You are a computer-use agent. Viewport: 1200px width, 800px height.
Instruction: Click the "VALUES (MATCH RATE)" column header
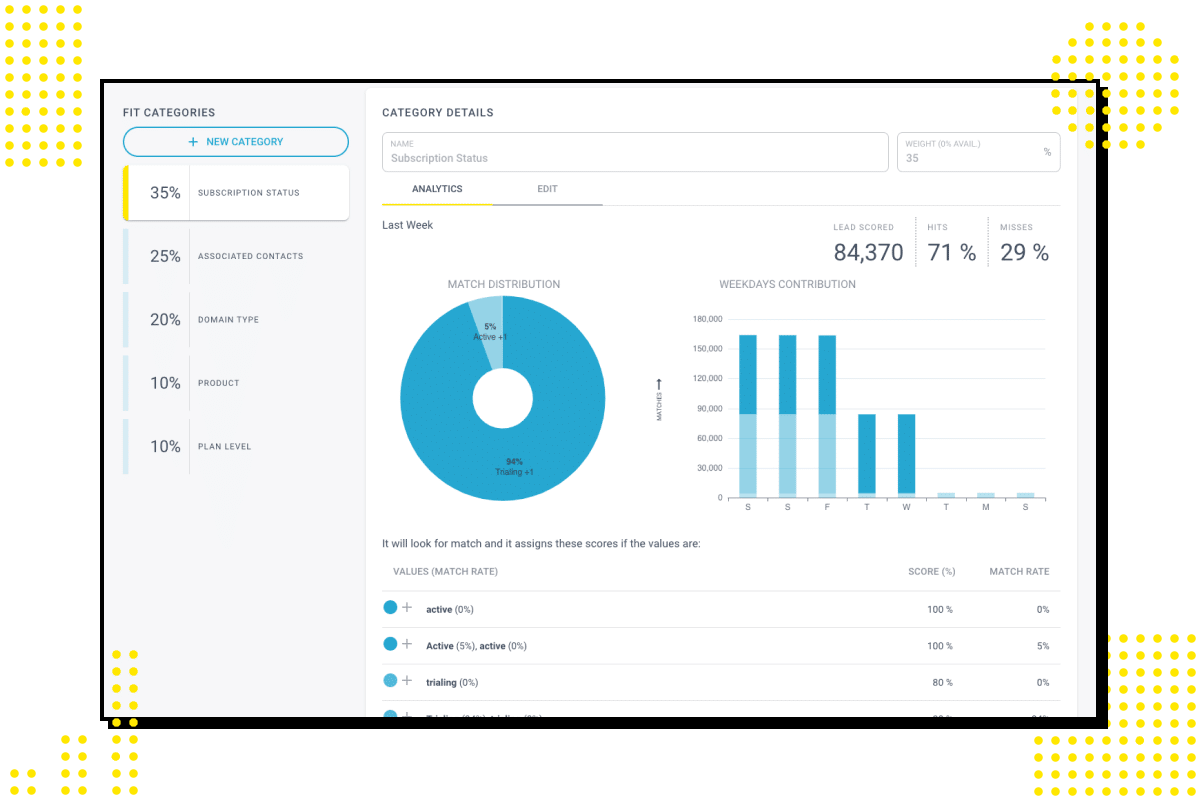(x=446, y=572)
